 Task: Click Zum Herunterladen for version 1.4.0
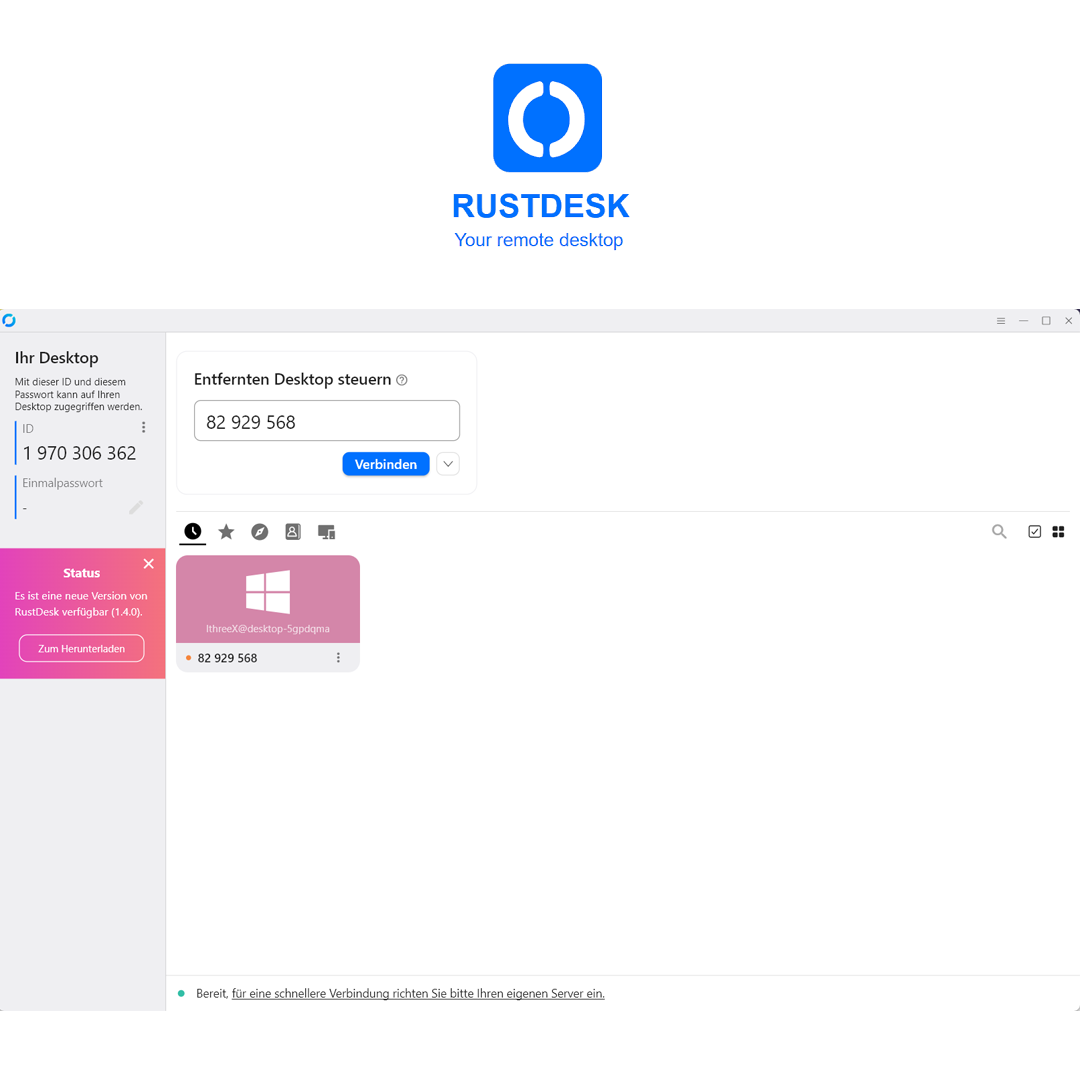click(81, 648)
